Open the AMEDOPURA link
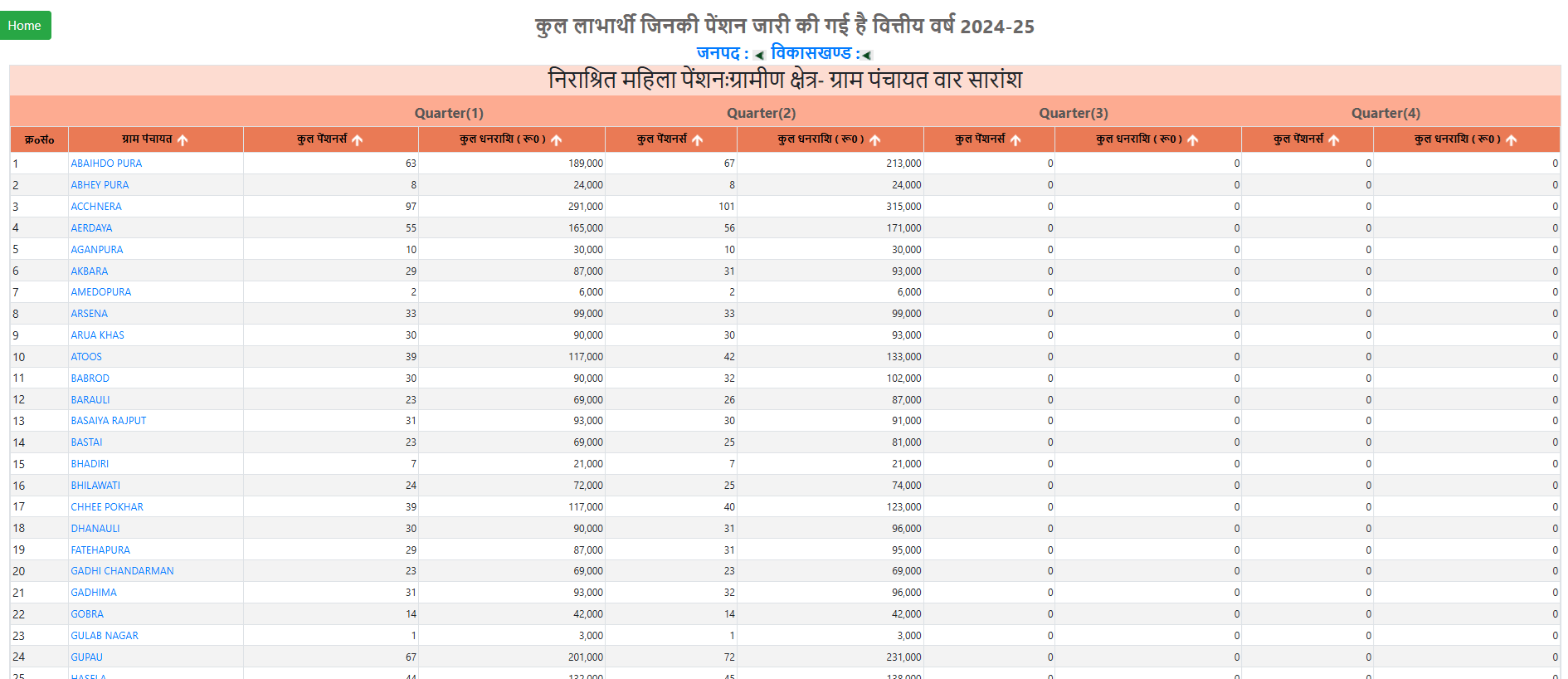 coord(101,292)
